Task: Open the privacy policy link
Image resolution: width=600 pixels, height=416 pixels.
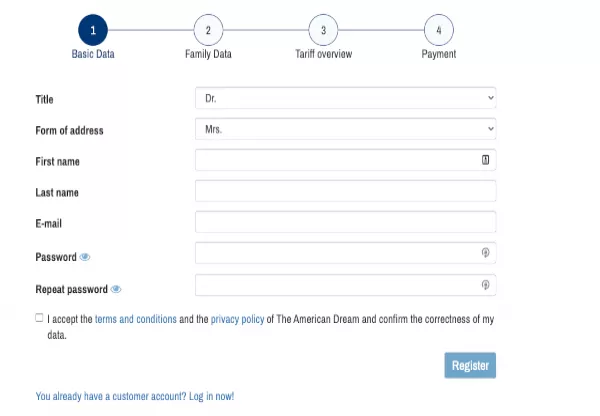Action: point(237,319)
